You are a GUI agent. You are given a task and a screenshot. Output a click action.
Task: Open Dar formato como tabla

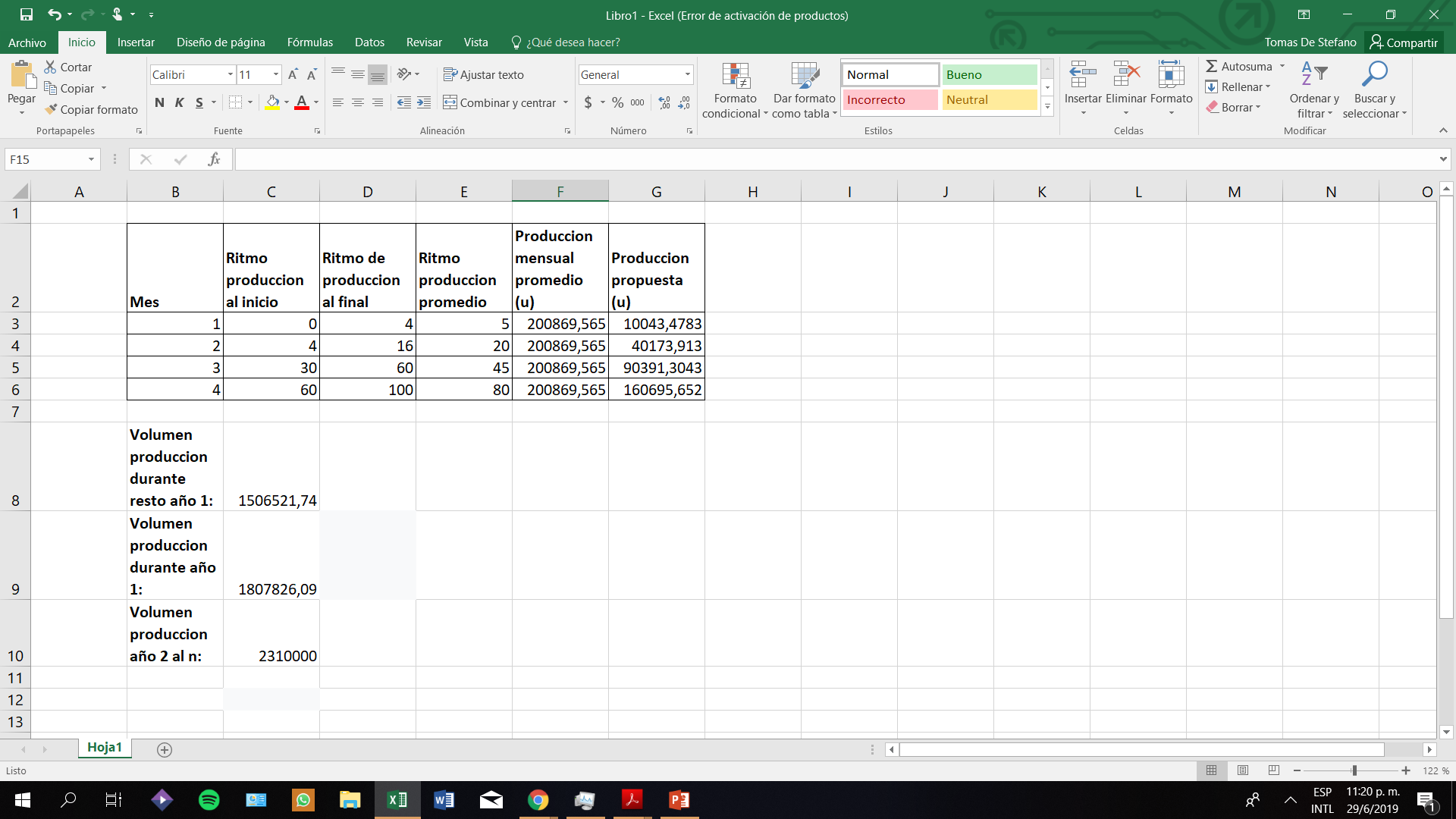(x=805, y=90)
